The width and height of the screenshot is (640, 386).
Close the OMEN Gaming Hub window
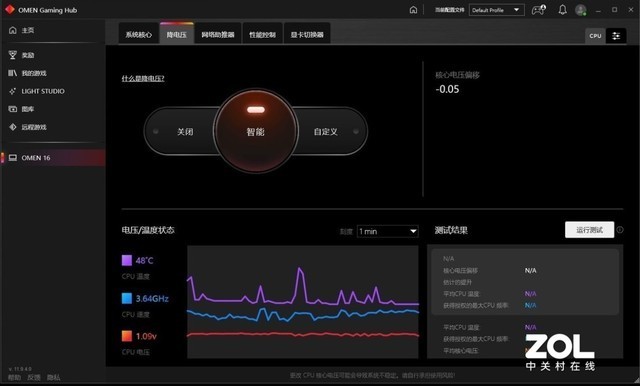[631, 10]
